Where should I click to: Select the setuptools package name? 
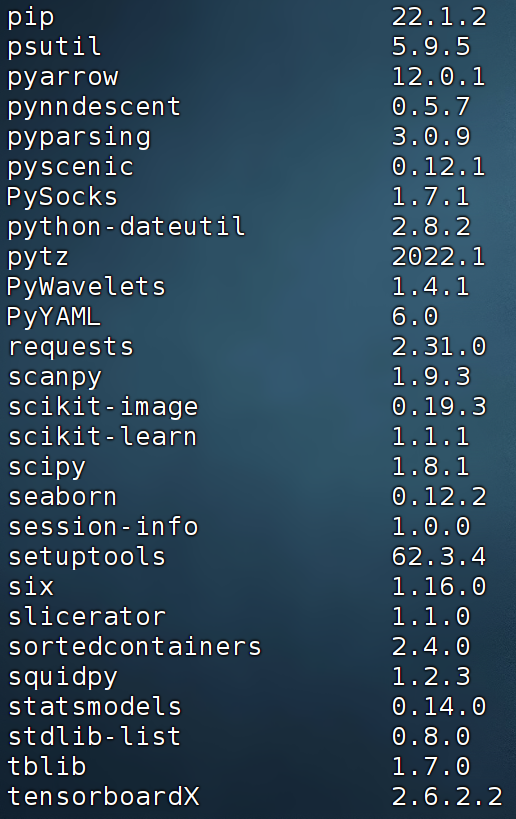[x=87, y=558]
